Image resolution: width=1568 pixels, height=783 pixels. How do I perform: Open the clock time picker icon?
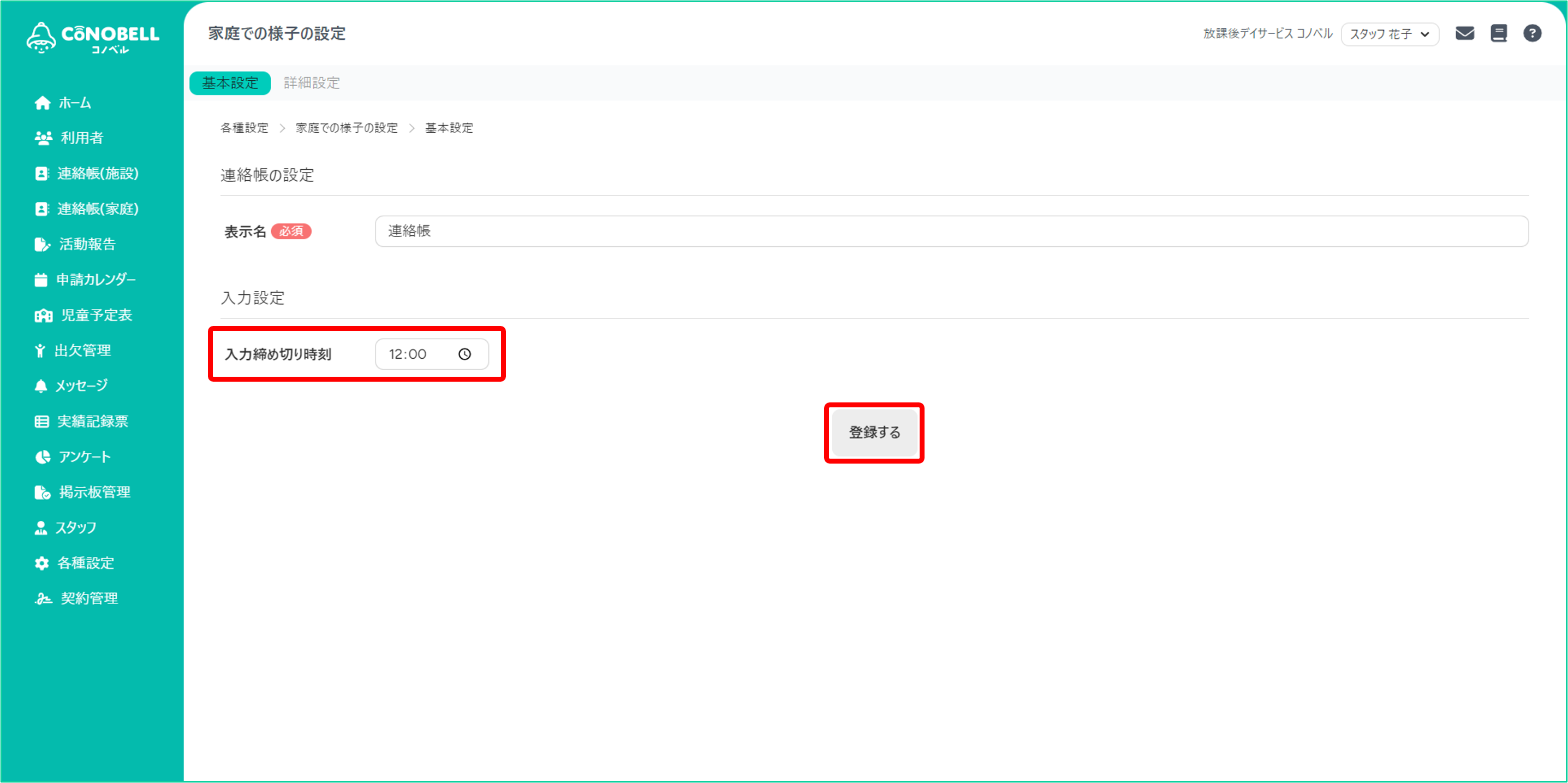pos(464,354)
